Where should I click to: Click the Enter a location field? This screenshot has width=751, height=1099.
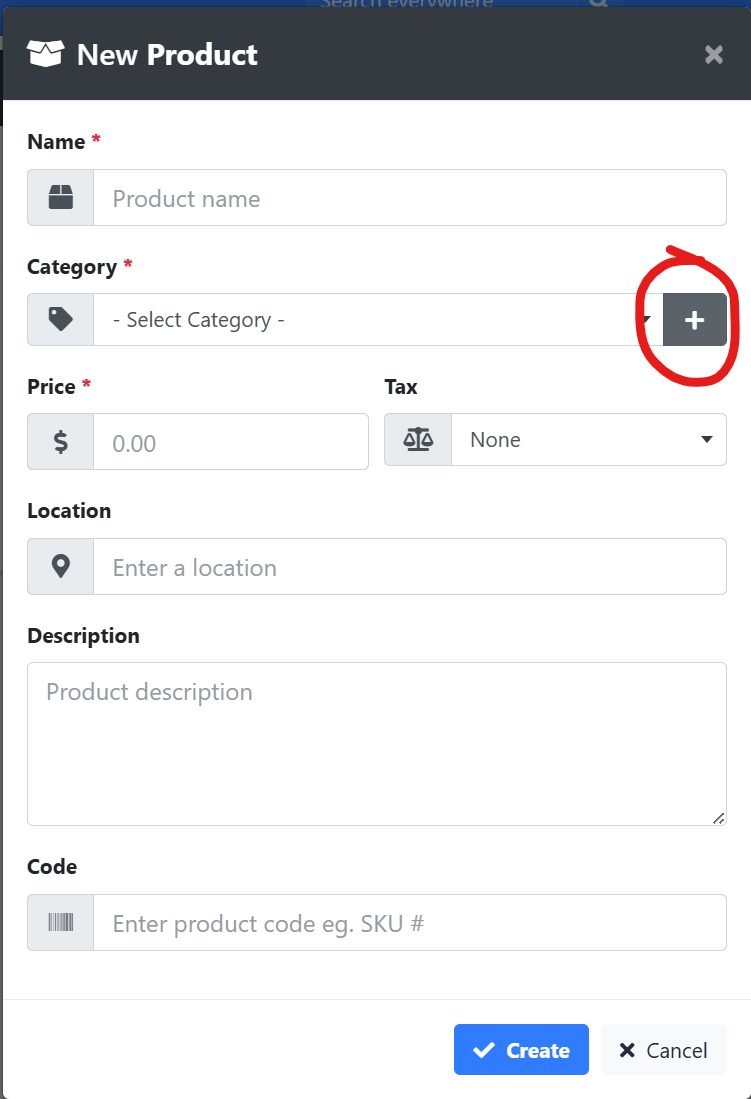[410, 566]
